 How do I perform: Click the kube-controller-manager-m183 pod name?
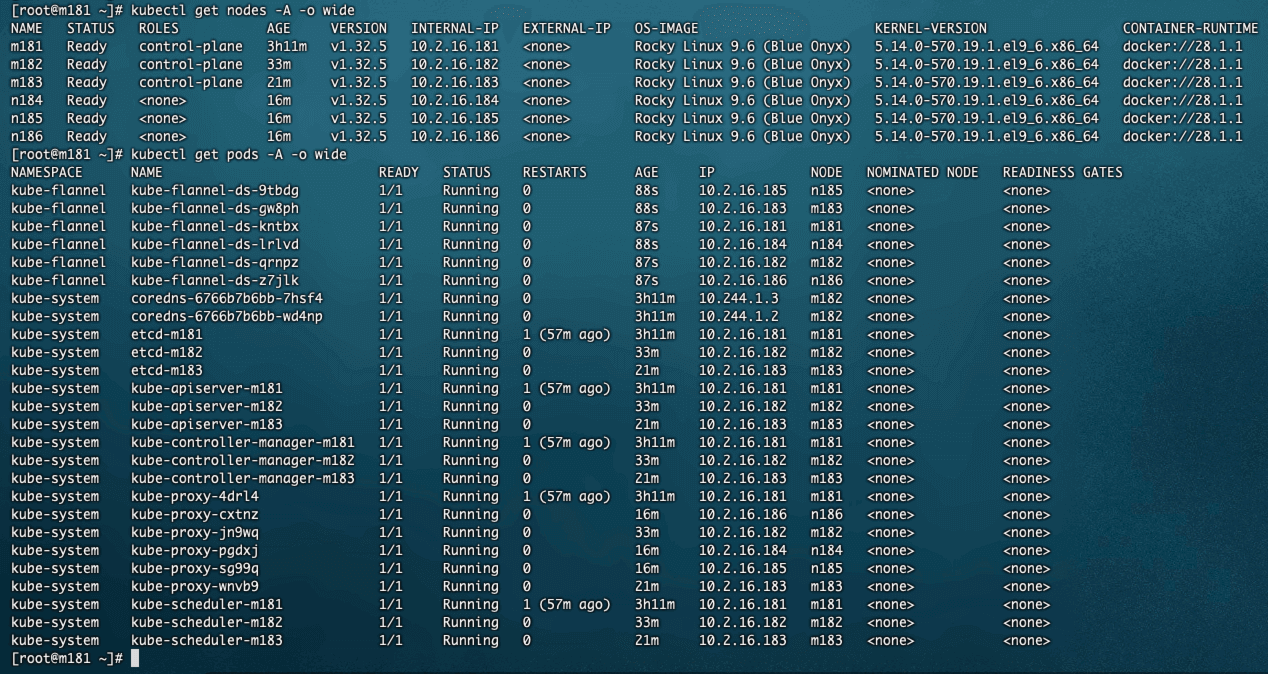point(242,478)
